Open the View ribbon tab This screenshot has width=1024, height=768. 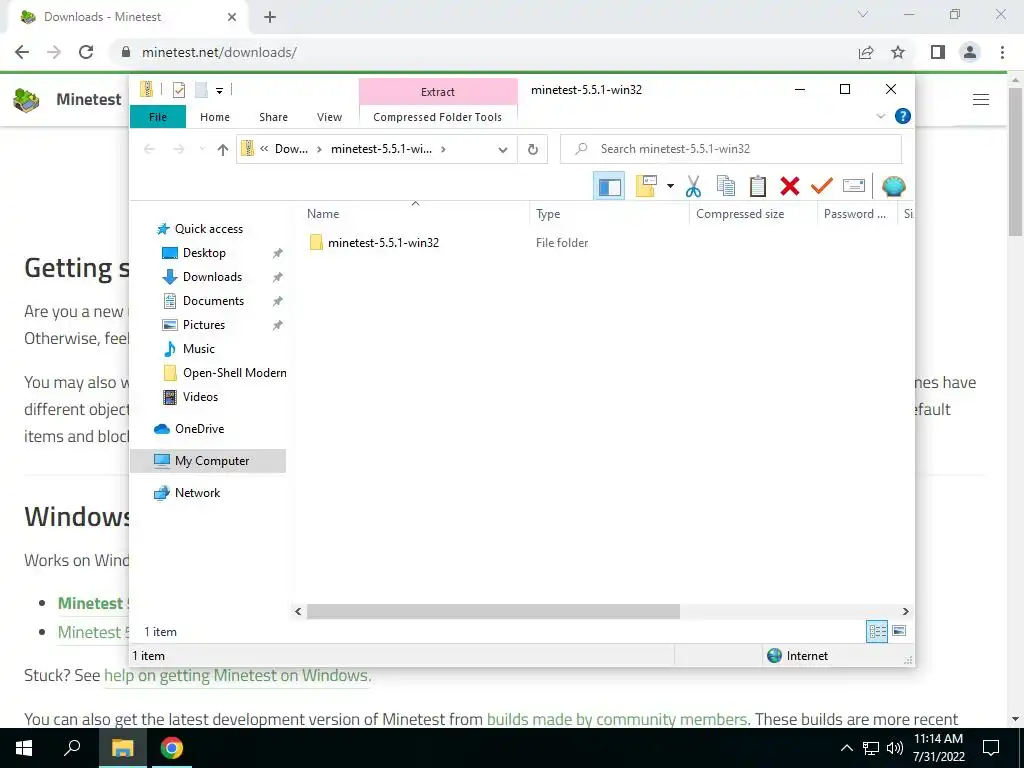pyautogui.click(x=329, y=117)
